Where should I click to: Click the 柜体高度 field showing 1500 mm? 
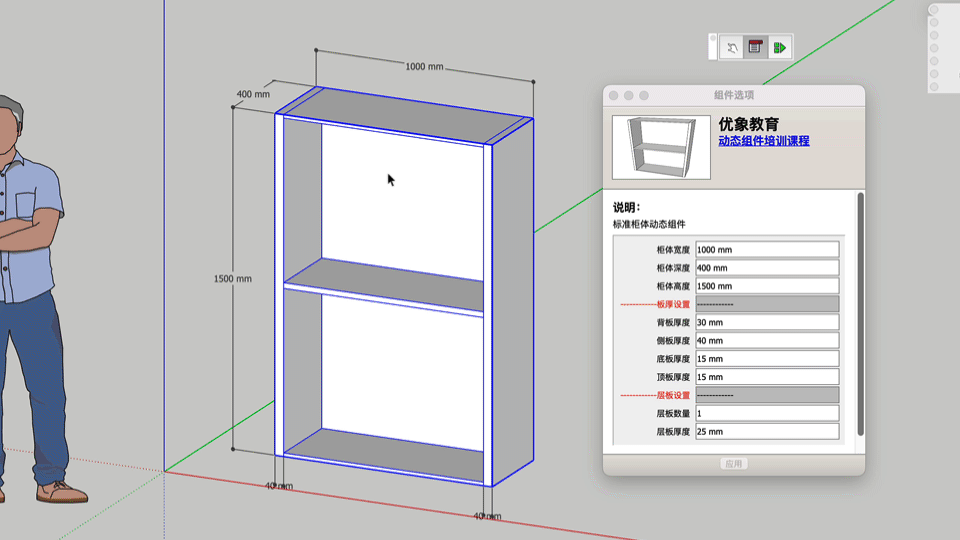click(766, 286)
